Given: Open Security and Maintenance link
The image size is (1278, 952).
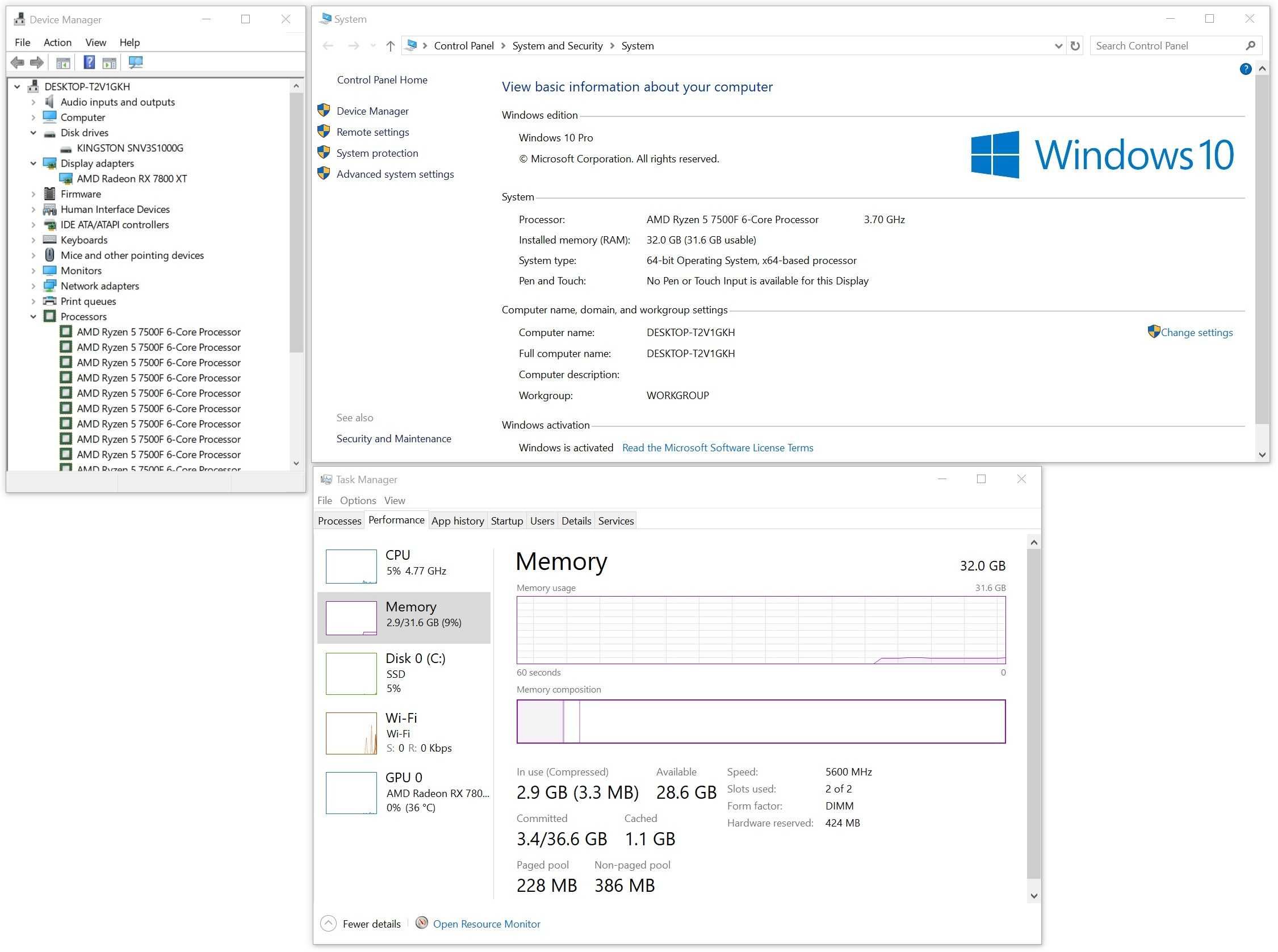Looking at the screenshot, I should tap(393, 439).
